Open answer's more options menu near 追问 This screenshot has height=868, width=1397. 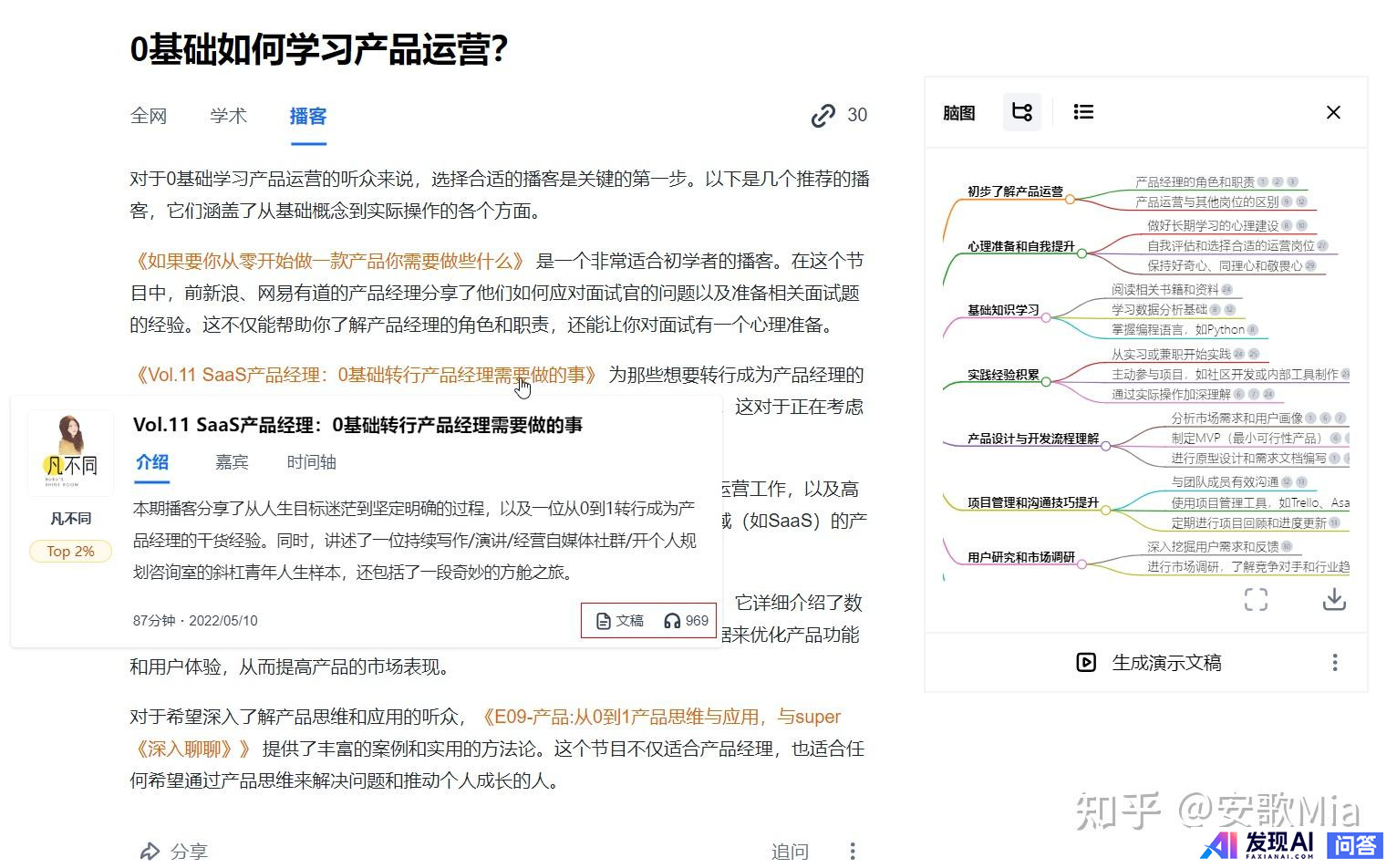coord(852,851)
